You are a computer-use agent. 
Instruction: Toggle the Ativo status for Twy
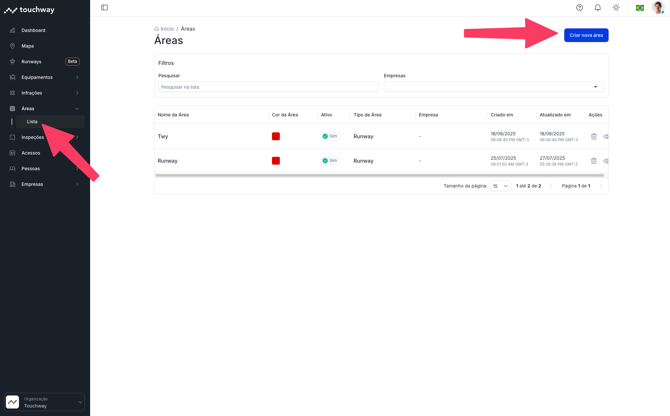pos(330,136)
